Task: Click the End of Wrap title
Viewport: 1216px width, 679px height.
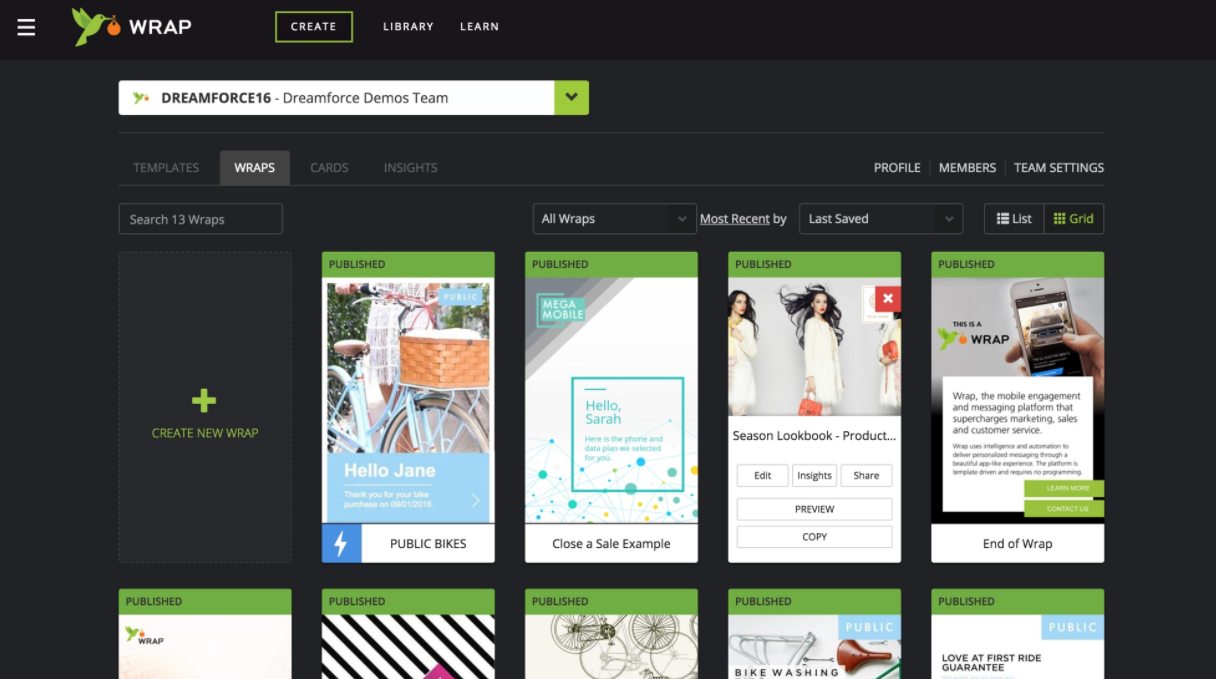Action: point(1018,544)
